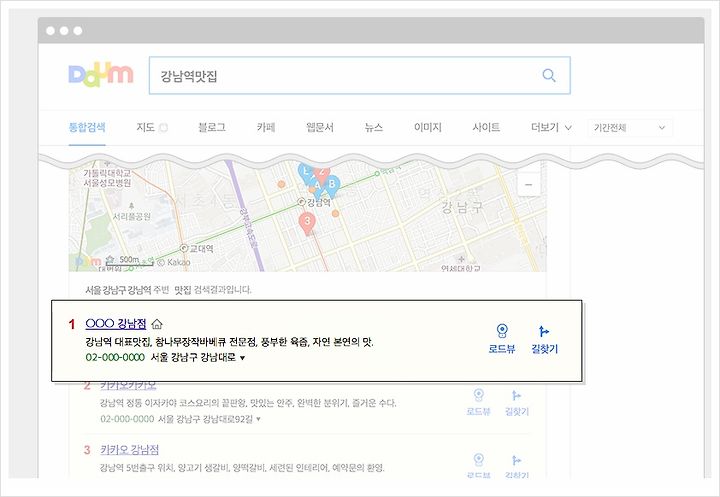Open 길찾기 directions for OOO 강남점
Image resolution: width=720 pixels, height=497 pixels.
tap(545, 339)
